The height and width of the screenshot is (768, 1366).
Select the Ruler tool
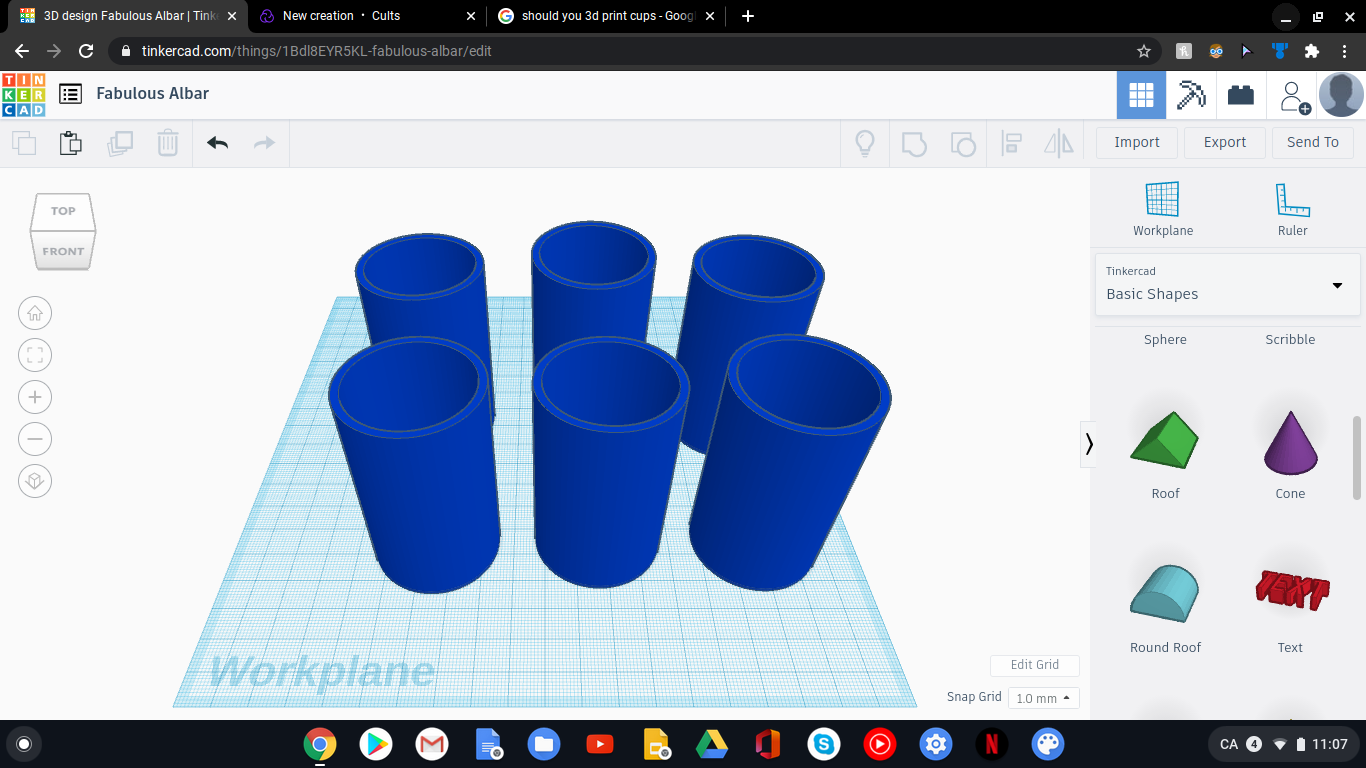coord(1292,209)
